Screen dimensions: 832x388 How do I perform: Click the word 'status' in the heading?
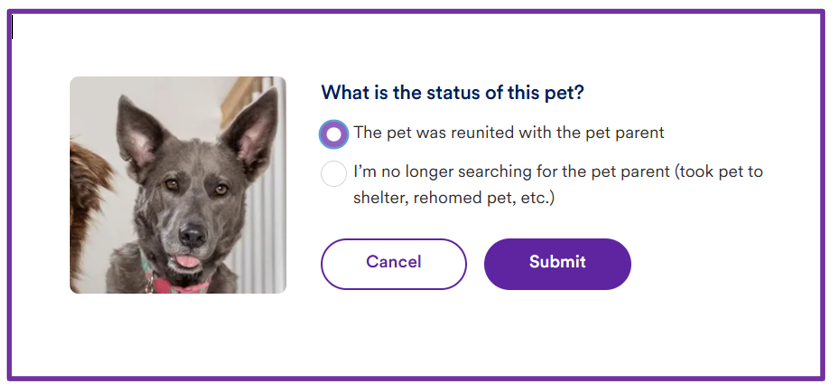[454, 92]
